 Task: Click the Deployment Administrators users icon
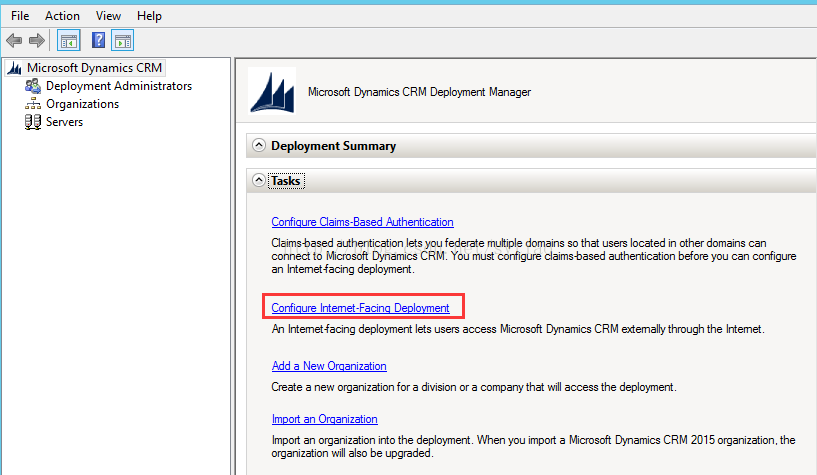(33, 86)
